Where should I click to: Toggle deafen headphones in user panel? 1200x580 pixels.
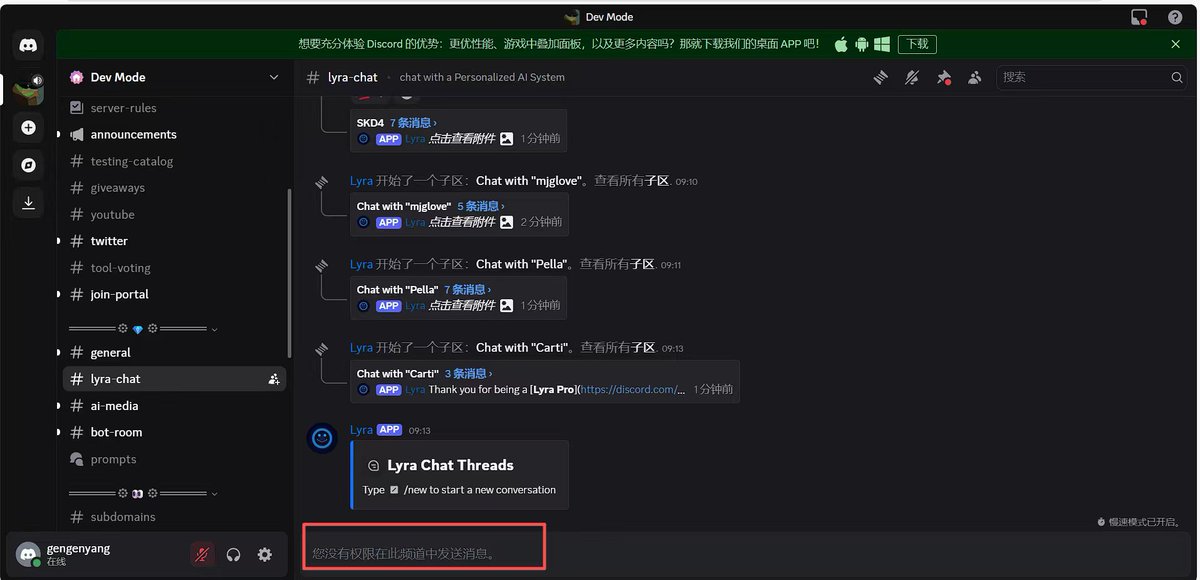pyautogui.click(x=234, y=554)
